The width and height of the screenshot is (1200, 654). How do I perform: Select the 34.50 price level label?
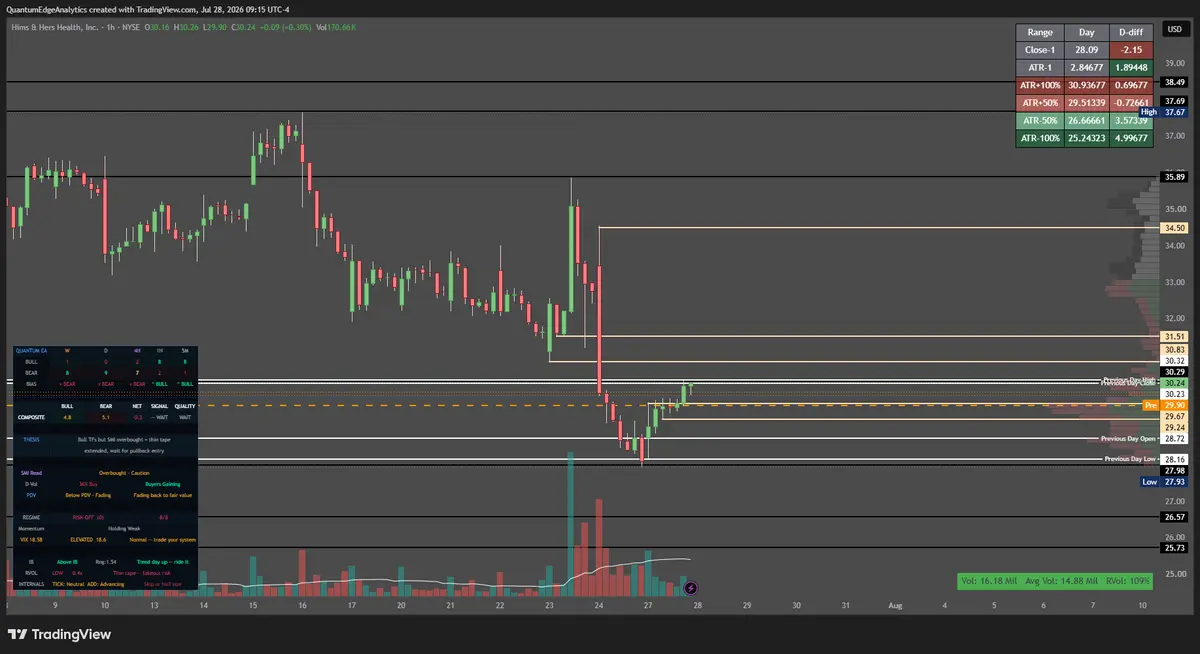click(1174, 228)
